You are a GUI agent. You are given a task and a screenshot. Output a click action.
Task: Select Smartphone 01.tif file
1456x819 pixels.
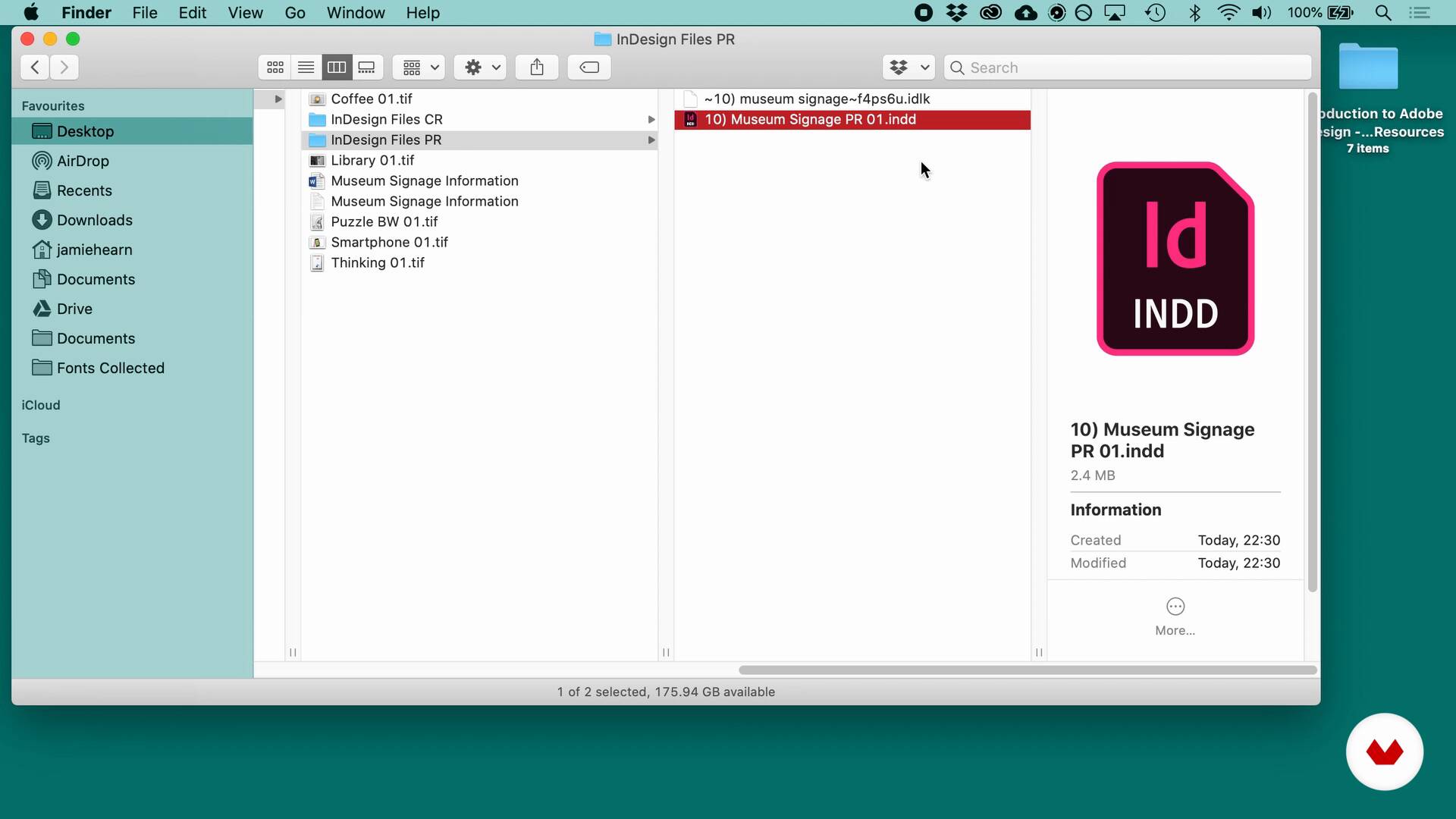tap(479, 242)
